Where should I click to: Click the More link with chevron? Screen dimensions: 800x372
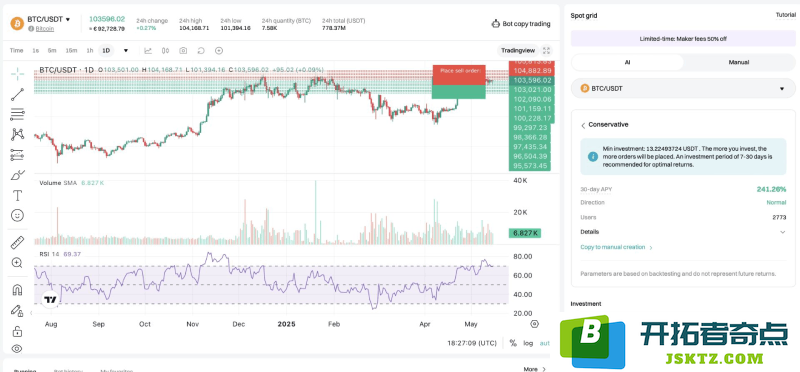coord(534,369)
